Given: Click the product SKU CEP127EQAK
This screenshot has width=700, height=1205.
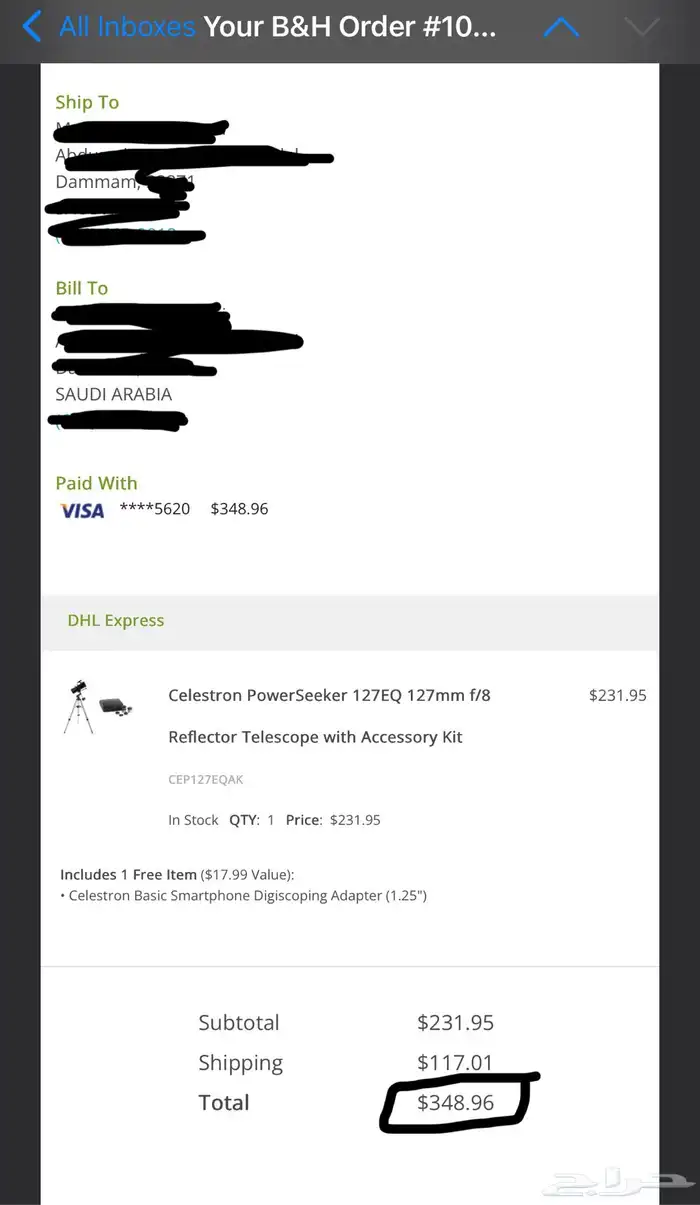Looking at the screenshot, I should [205, 779].
